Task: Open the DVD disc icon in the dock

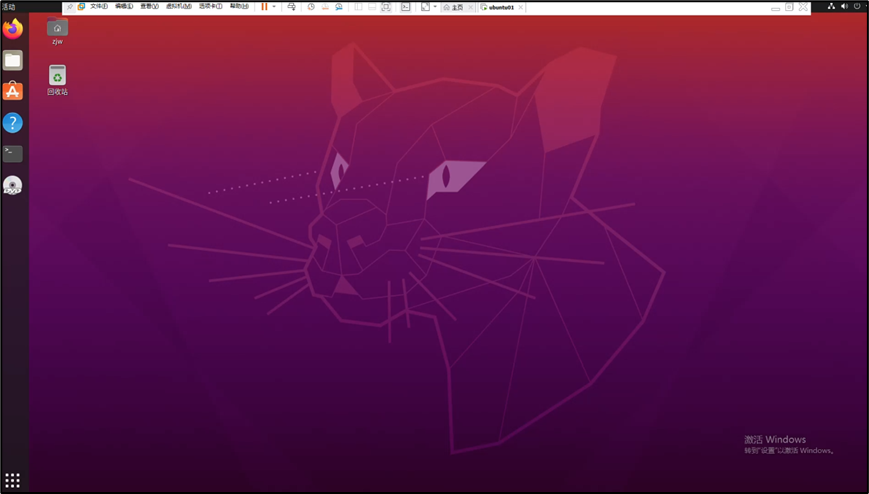Action: click(x=13, y=185)
